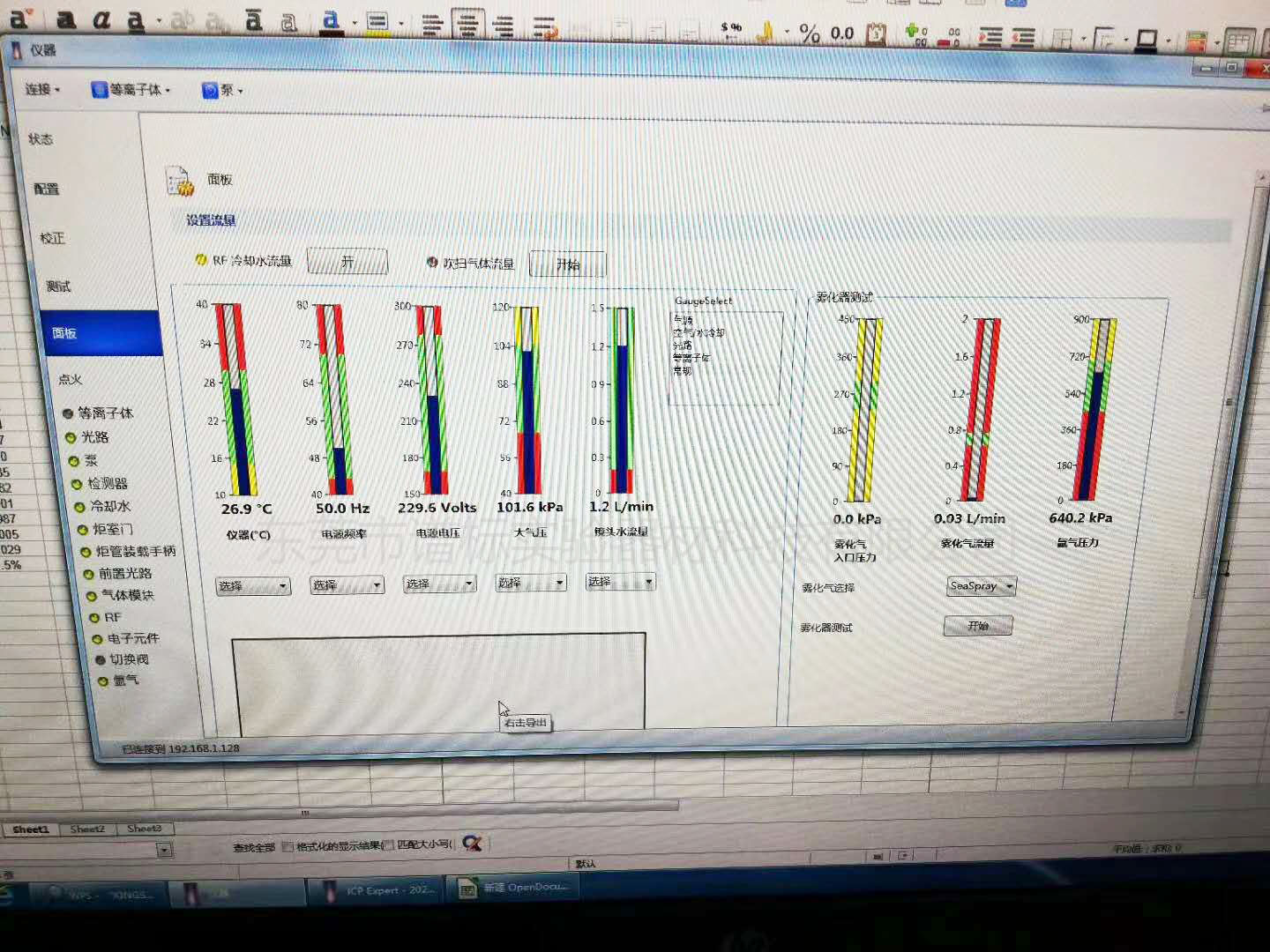Click the find-all search icon
The height and width of the screenshot is (952, 1270).
click(x=472, y=844)
